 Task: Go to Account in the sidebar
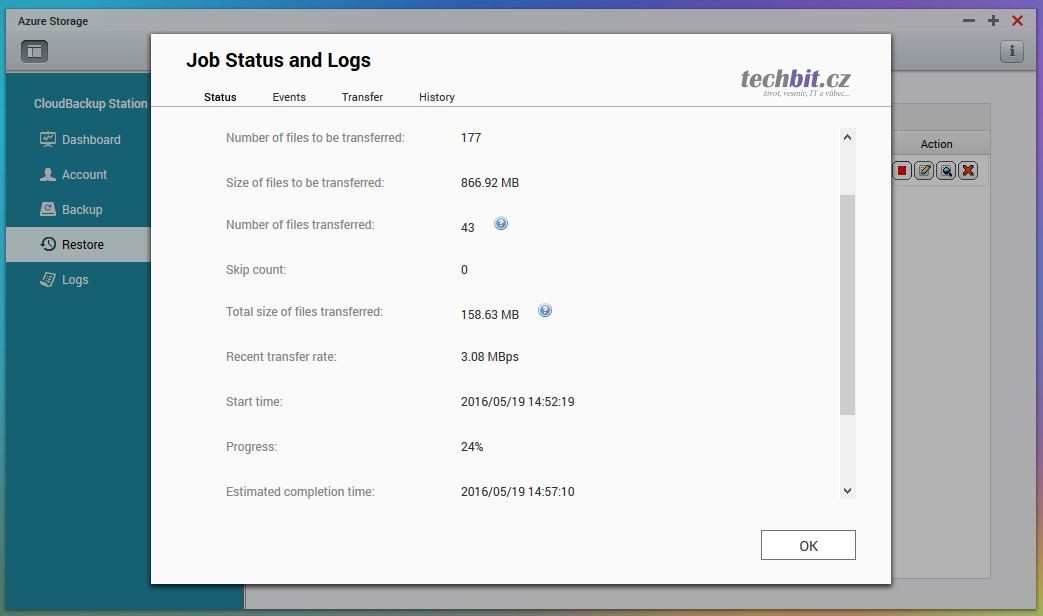click(x=84, y=175)
